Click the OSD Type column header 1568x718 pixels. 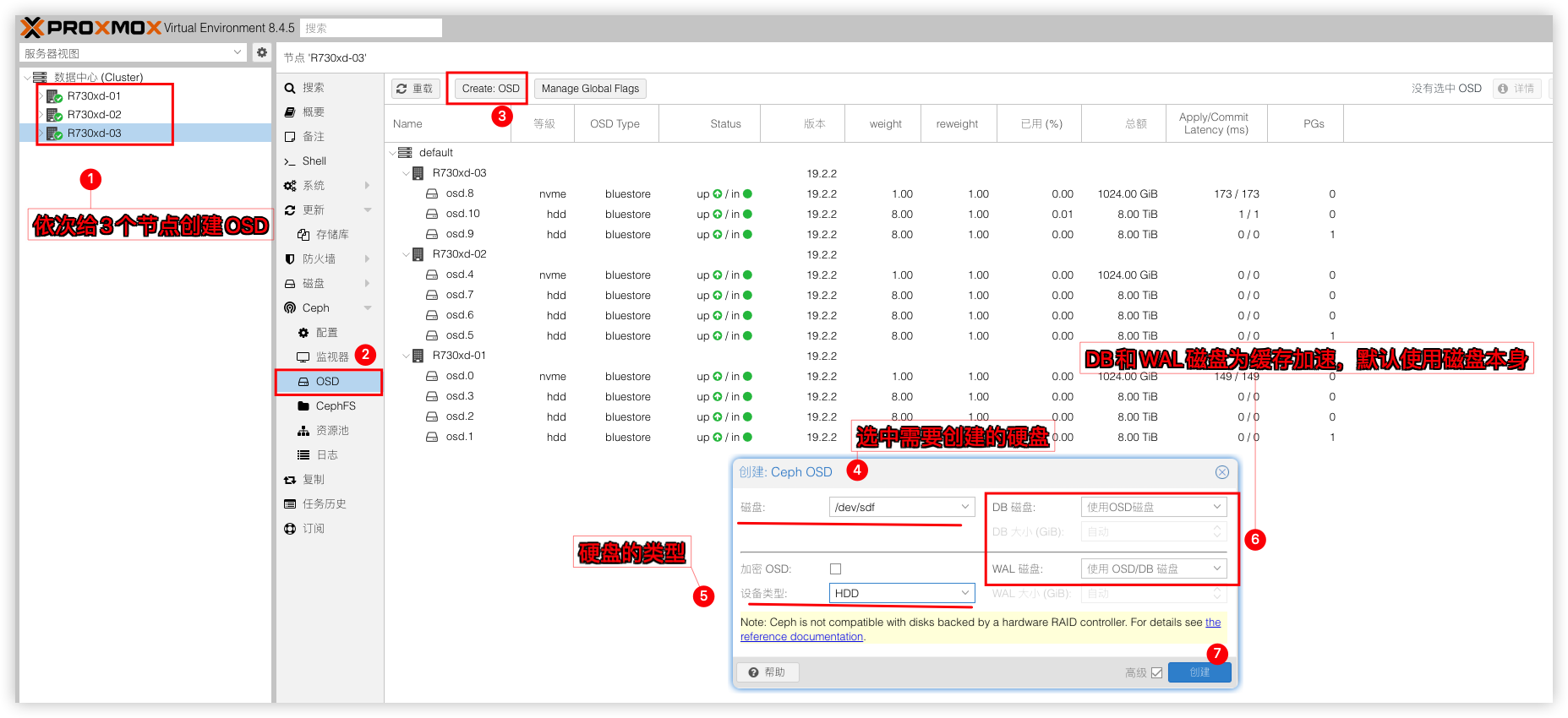click(616, 123)
